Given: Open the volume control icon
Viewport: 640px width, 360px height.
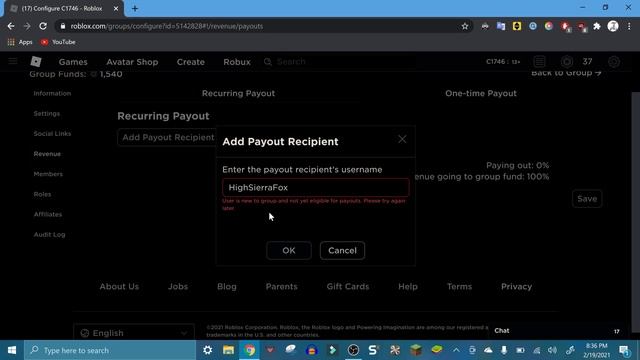Looking at the screenshot, I should tap(552, 350).
